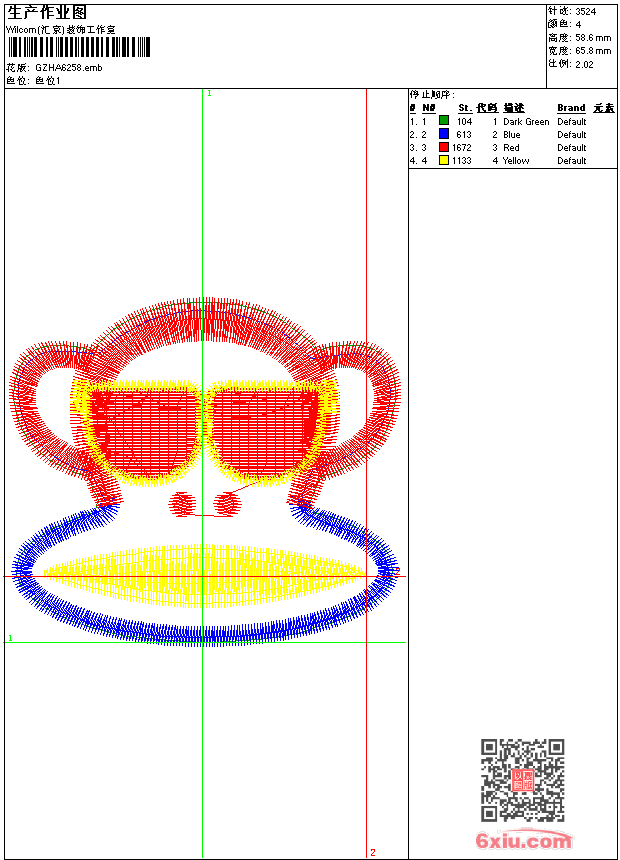
Task: Select the title 生产作业图
Action: [x=47, y=13]
